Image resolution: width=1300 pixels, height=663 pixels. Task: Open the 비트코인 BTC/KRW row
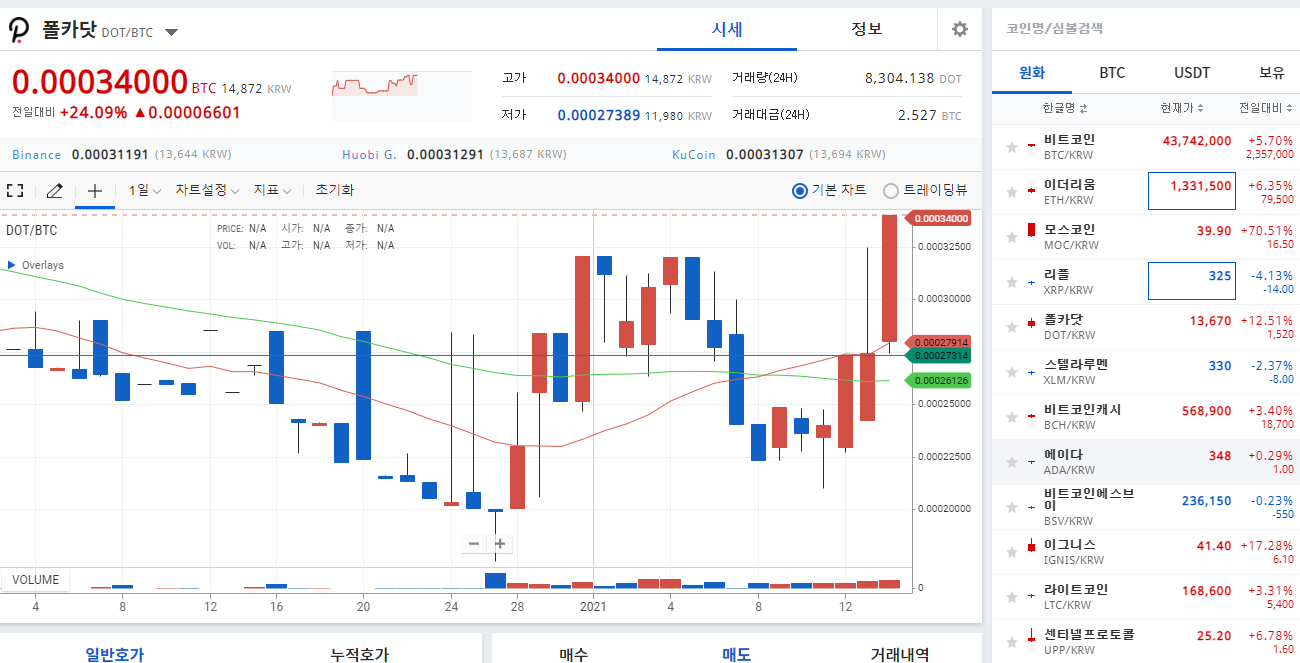[x=1146, y=147]
